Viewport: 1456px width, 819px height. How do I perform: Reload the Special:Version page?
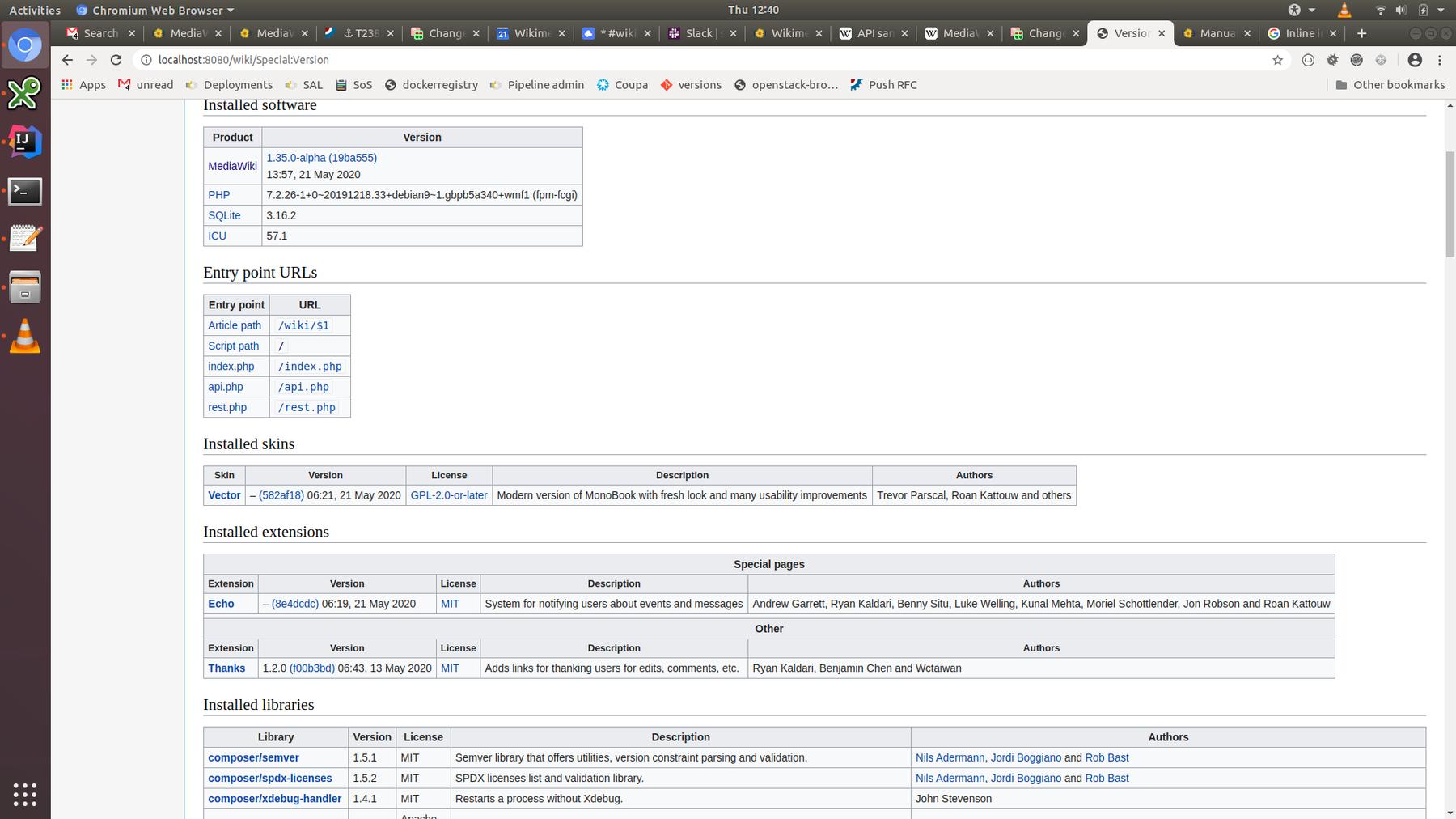pos(116,60)
